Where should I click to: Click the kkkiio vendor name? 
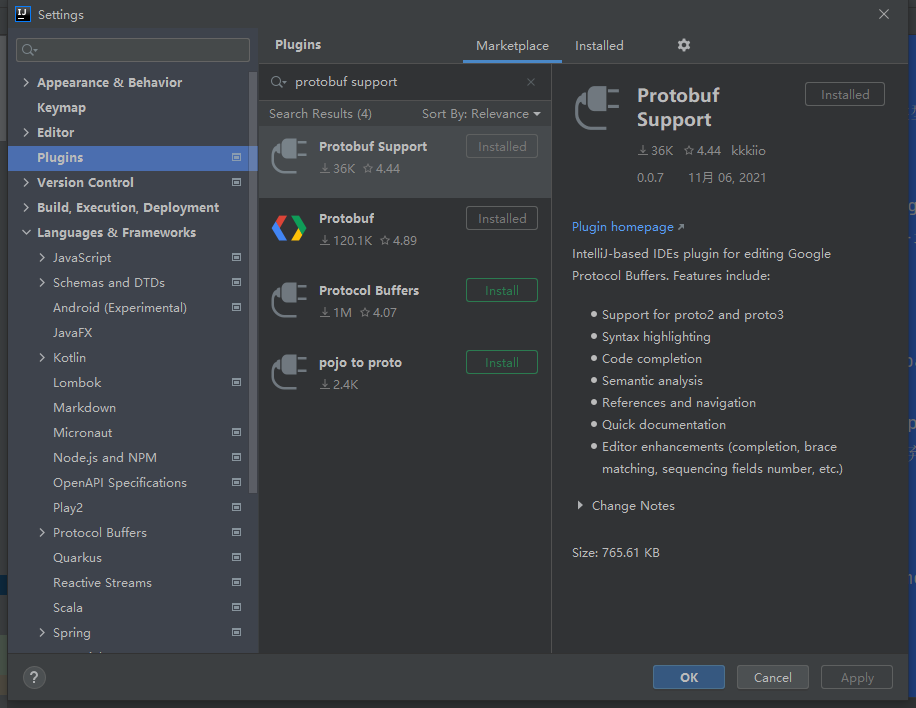[748, 151]
